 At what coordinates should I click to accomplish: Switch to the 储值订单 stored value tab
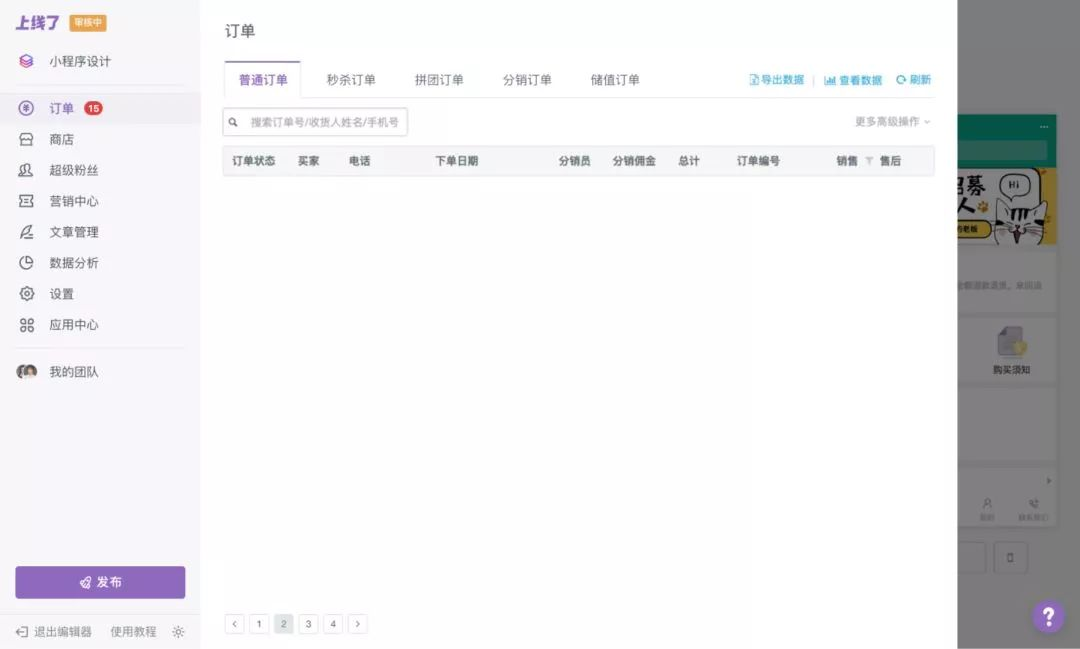[x=616, y=79]
